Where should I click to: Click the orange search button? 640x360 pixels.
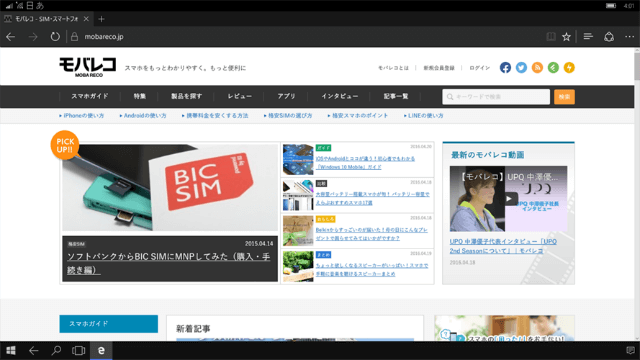[x=564, y=97]
